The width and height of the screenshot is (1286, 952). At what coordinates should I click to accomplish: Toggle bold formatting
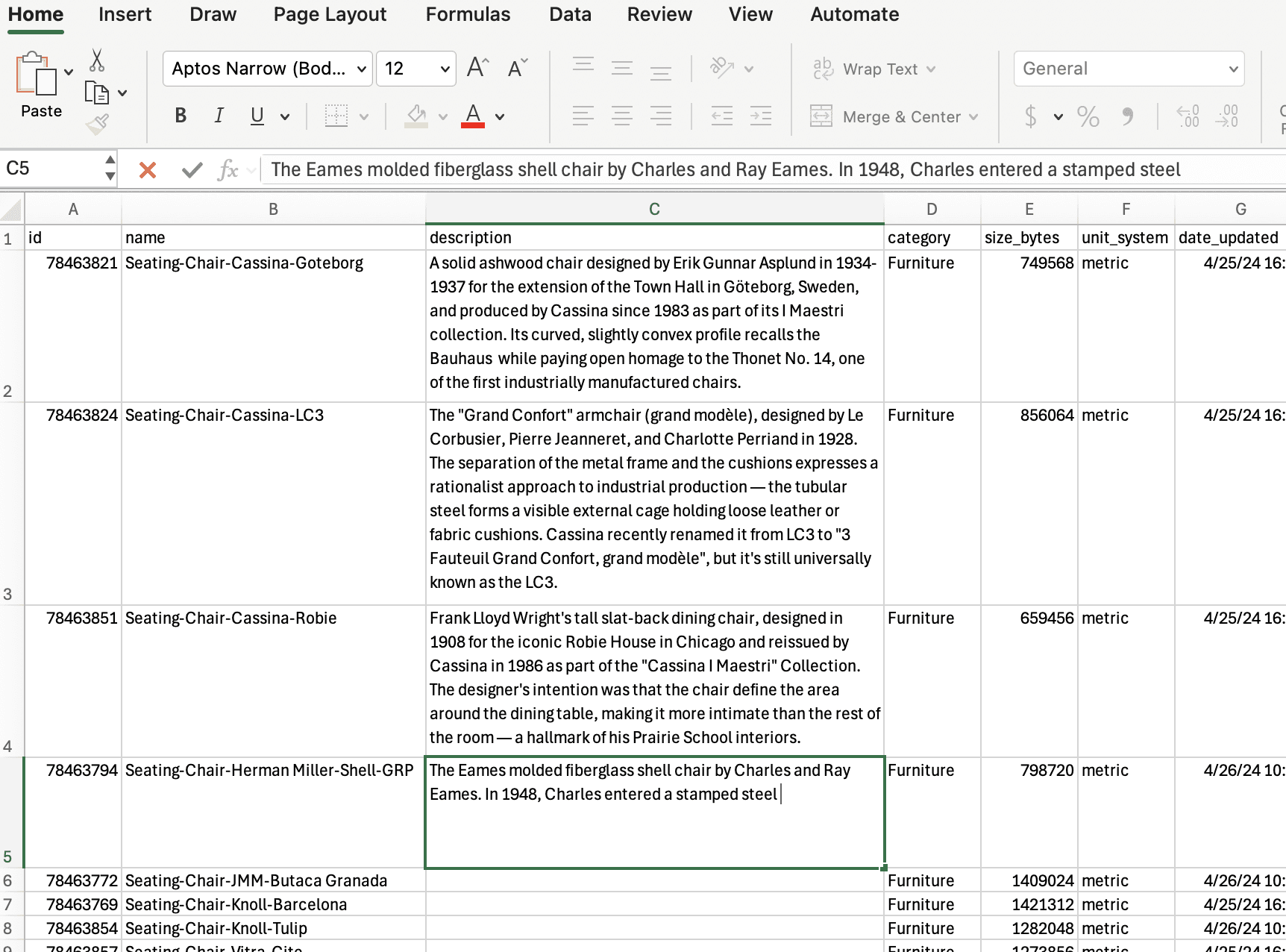click(x=180, y=116)
